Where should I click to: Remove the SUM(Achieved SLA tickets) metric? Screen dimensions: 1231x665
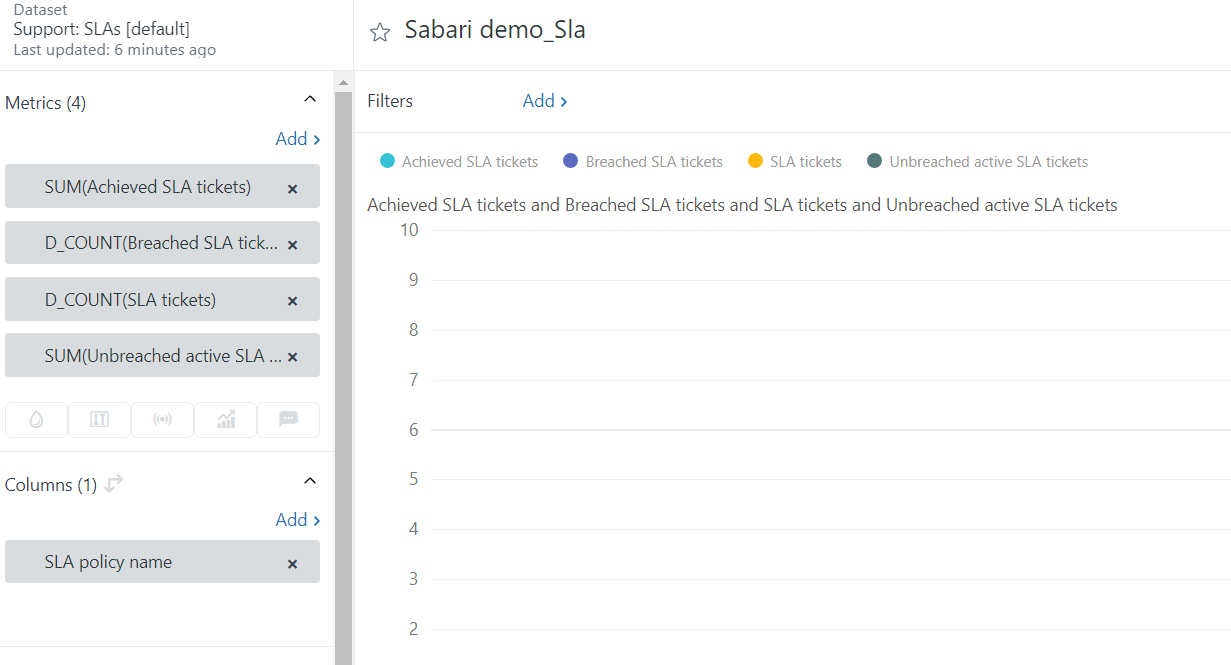click(x=293, y=188)
